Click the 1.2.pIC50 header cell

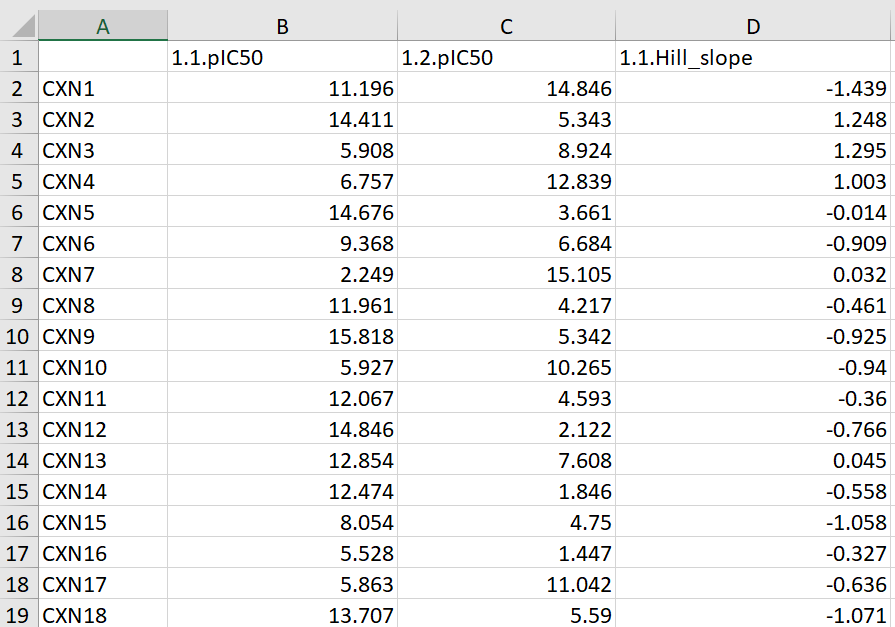[505, 58]
